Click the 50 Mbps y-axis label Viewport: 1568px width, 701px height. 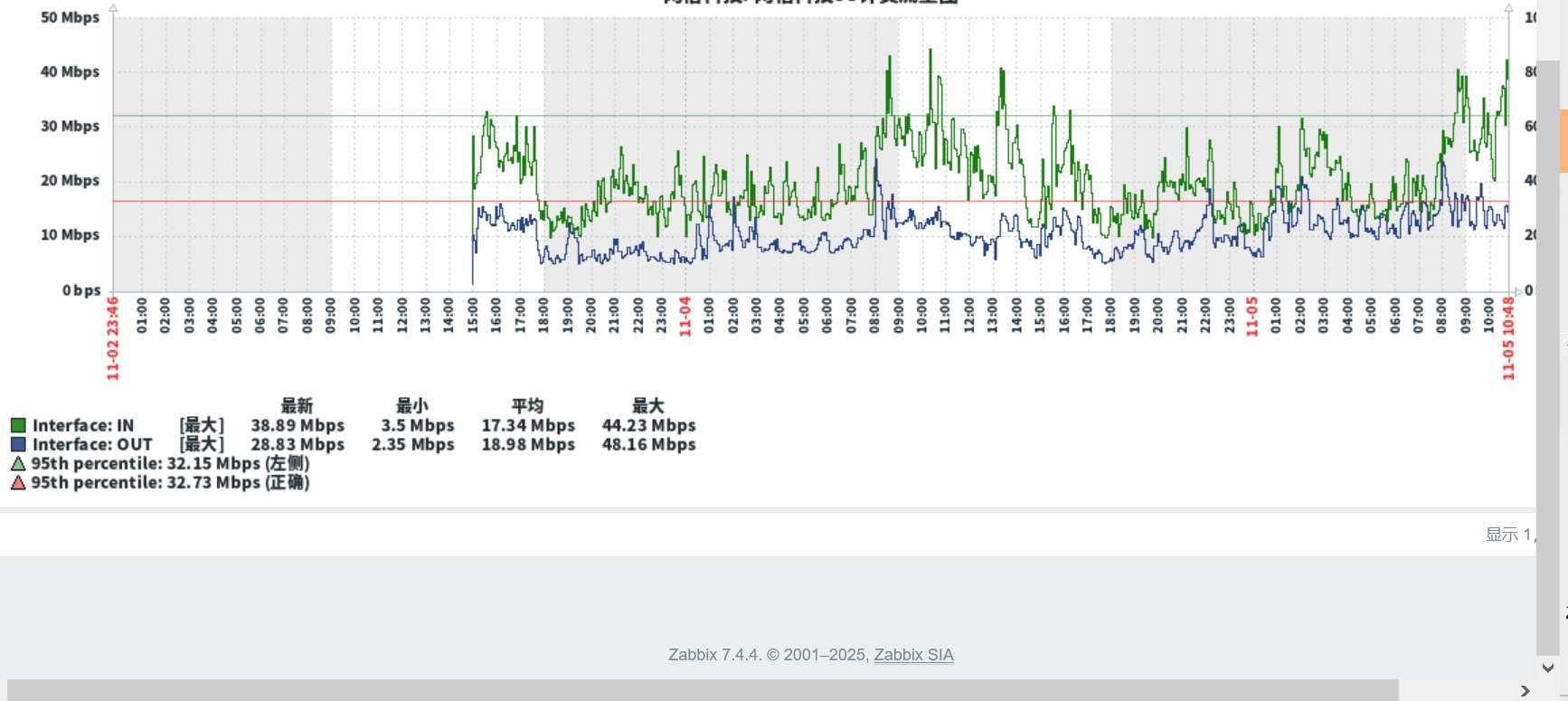tap(70, 17)
